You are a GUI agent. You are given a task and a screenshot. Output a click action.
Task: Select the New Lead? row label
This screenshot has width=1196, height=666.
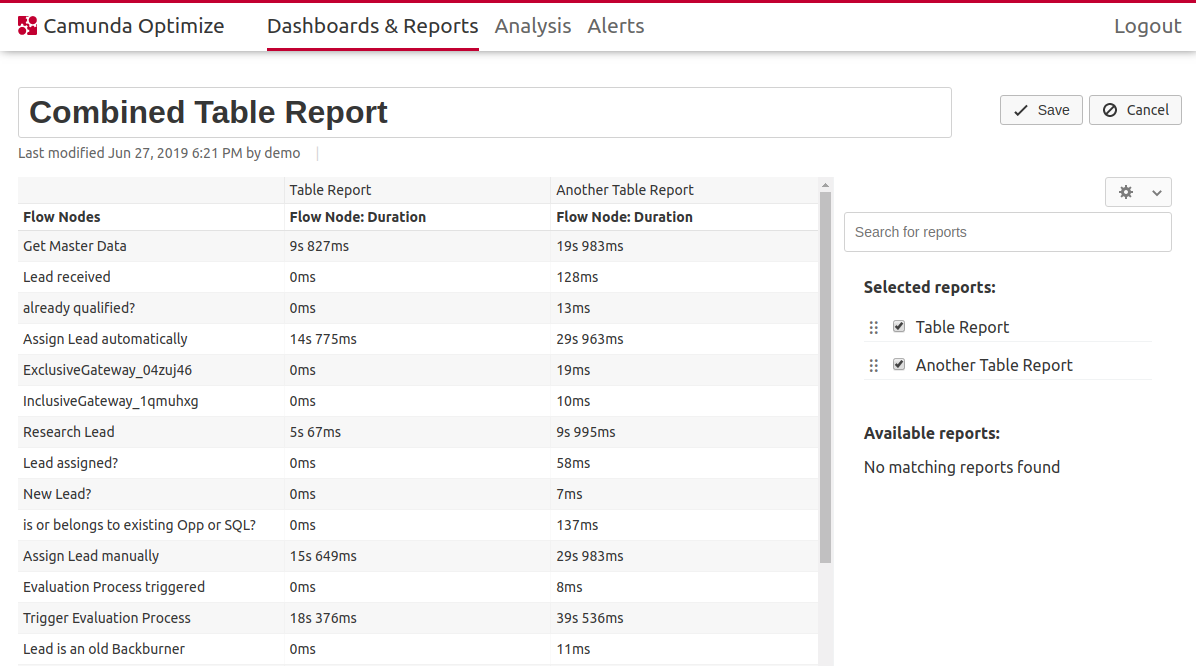point(57,494)
